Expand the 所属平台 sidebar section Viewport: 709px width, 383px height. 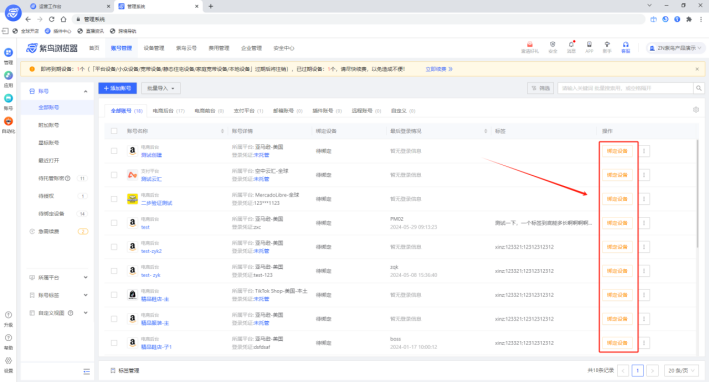click(x=85, y=278)
